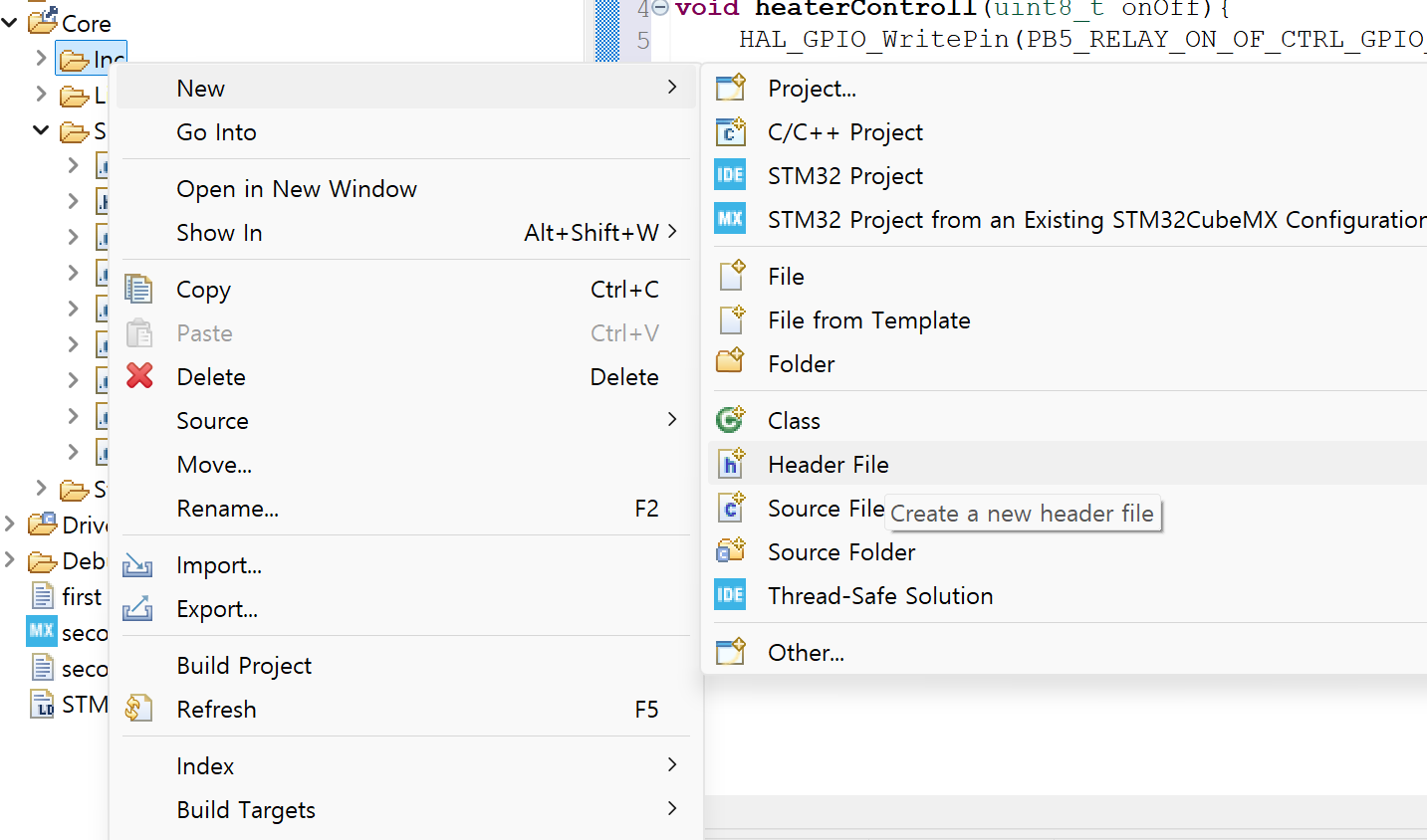This screenshot has height=840, width=1427.
Task: Click the Header File icon
Action: [732, 463]
